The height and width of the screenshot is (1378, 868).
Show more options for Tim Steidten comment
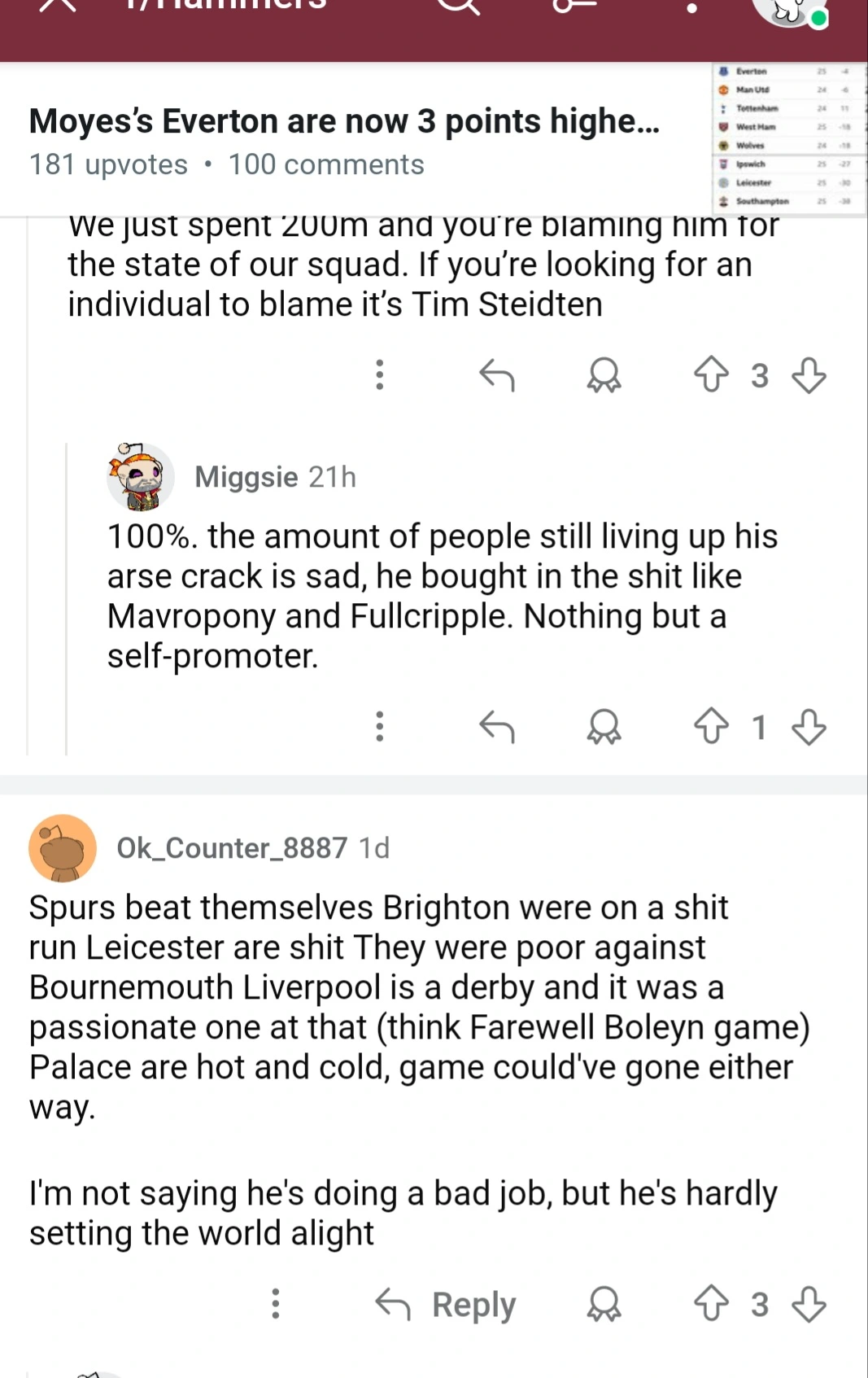pos(379,374)
